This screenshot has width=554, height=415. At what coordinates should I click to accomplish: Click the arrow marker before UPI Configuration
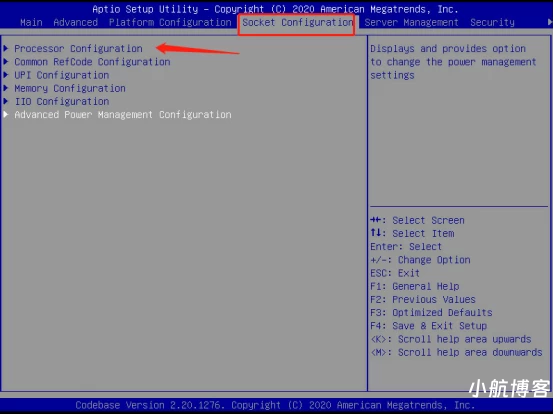tap(6, 75)
